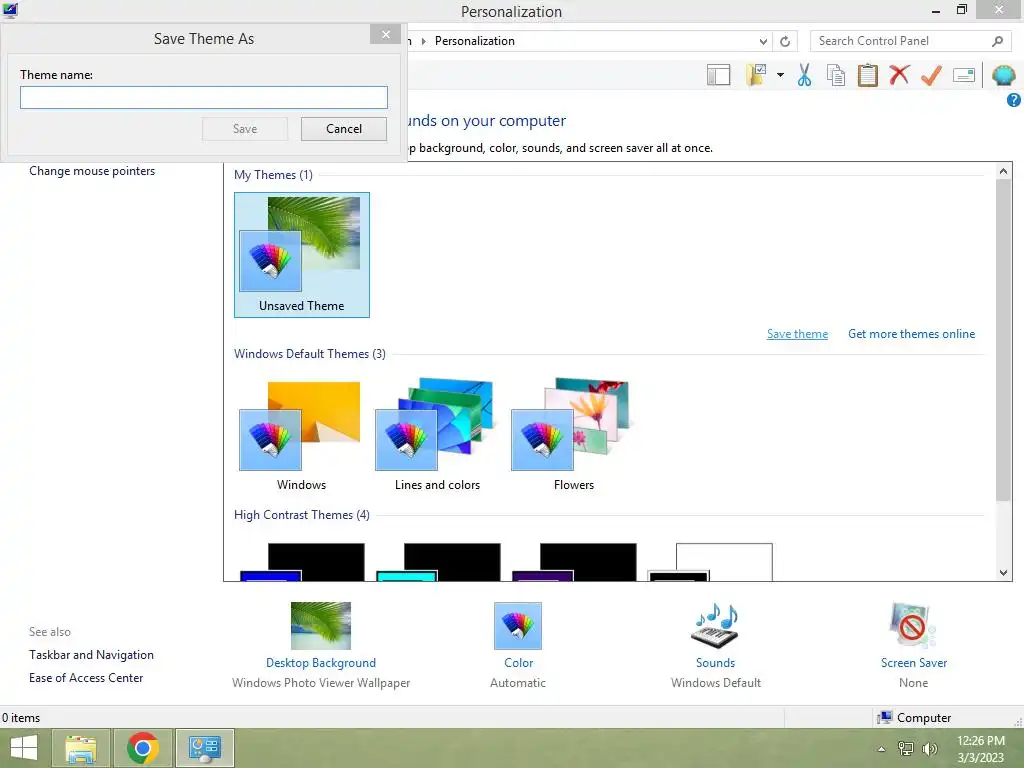1024x768 pixels.
Task: Select the first high contrast theme thumbnail
Action: tap(302, 562)
